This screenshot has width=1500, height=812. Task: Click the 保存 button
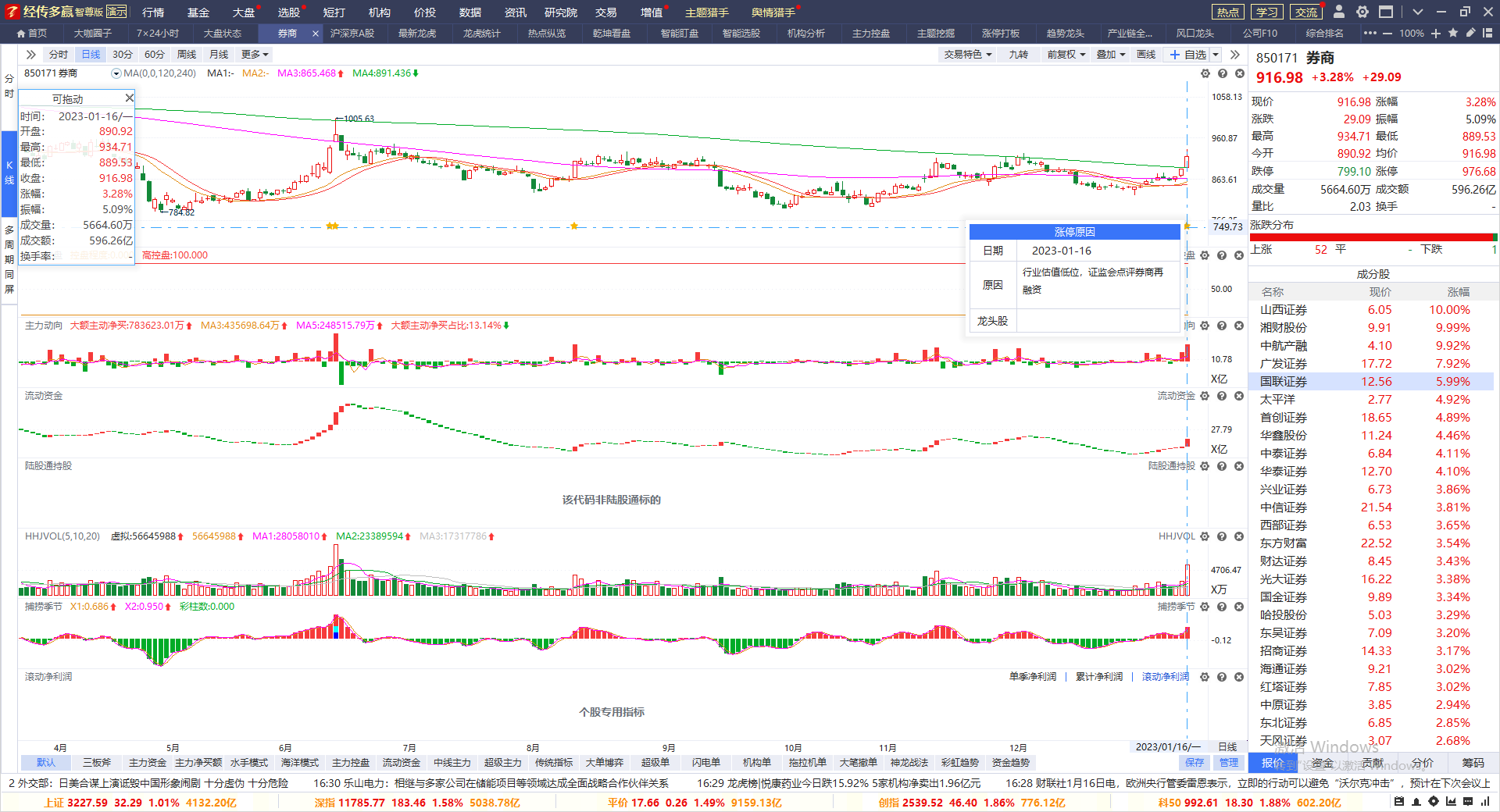pyautogui.click(x=1195, y=763)
